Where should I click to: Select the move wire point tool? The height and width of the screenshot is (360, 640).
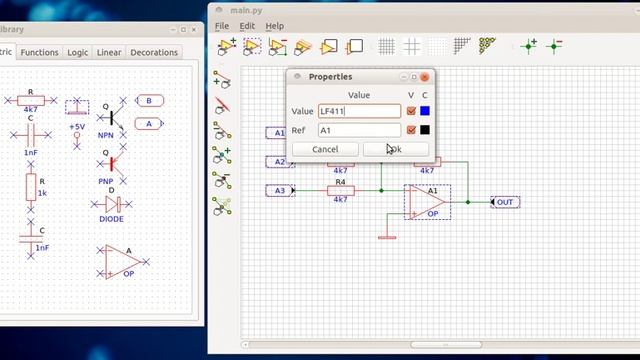pyautogui.click(x=222, y=206)
